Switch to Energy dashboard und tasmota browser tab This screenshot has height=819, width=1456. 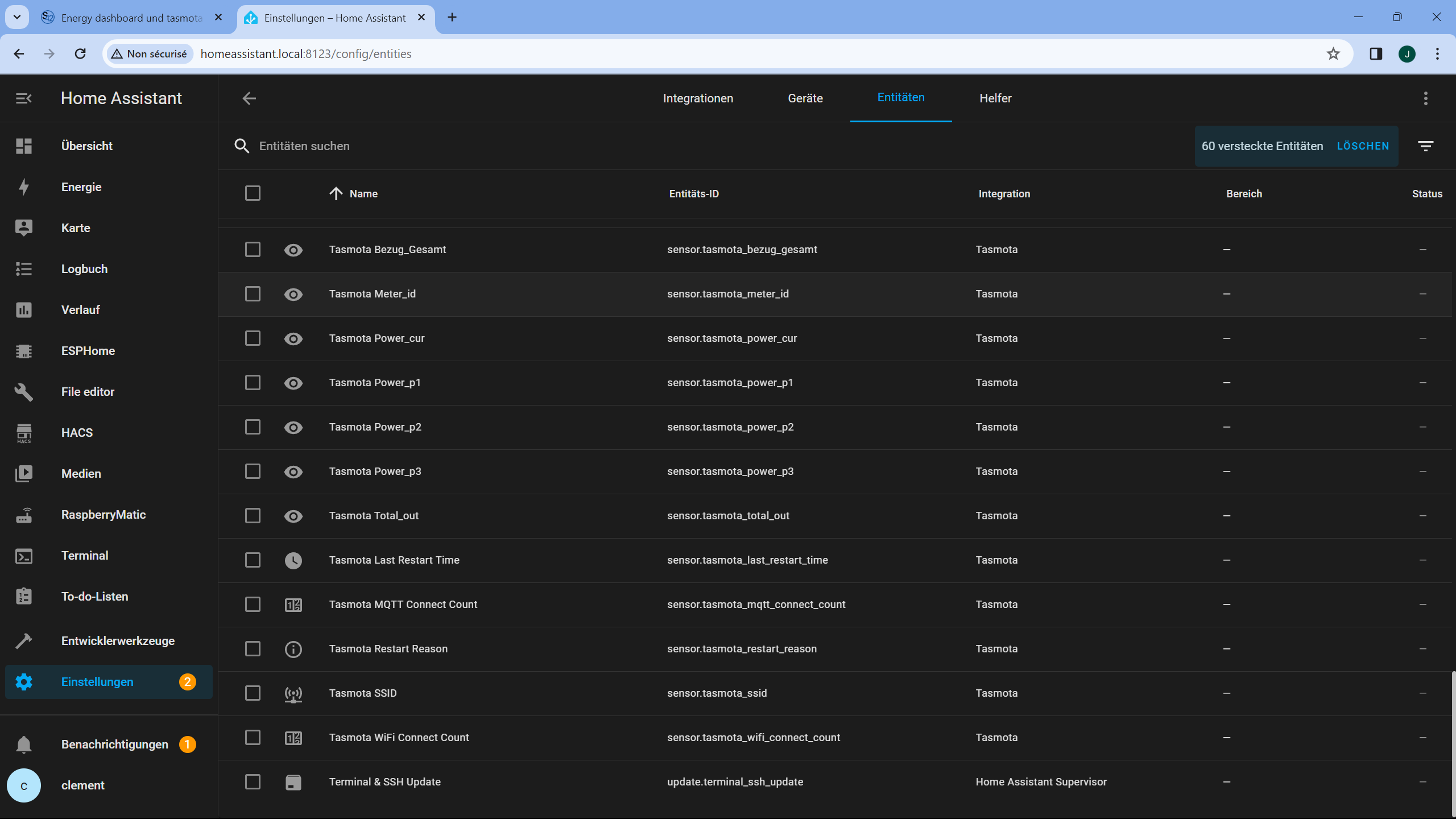click(132, 18)
